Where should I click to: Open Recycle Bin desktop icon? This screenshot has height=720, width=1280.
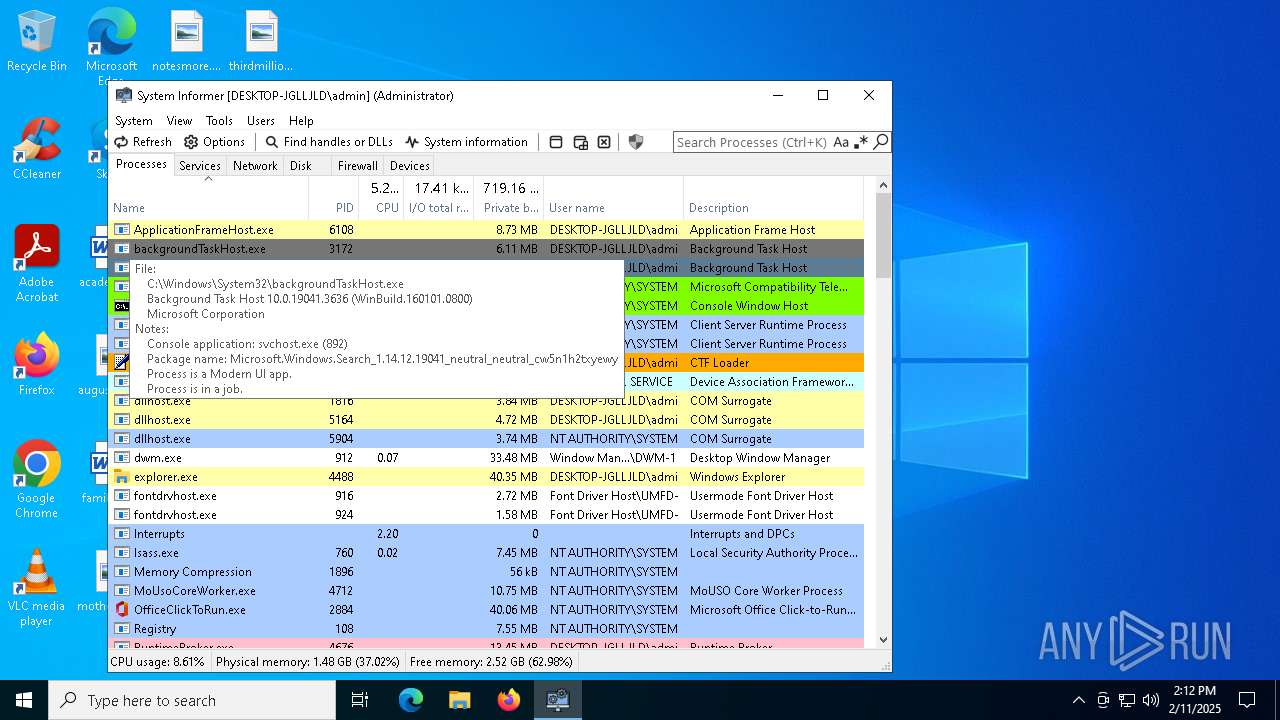[37, 42]
